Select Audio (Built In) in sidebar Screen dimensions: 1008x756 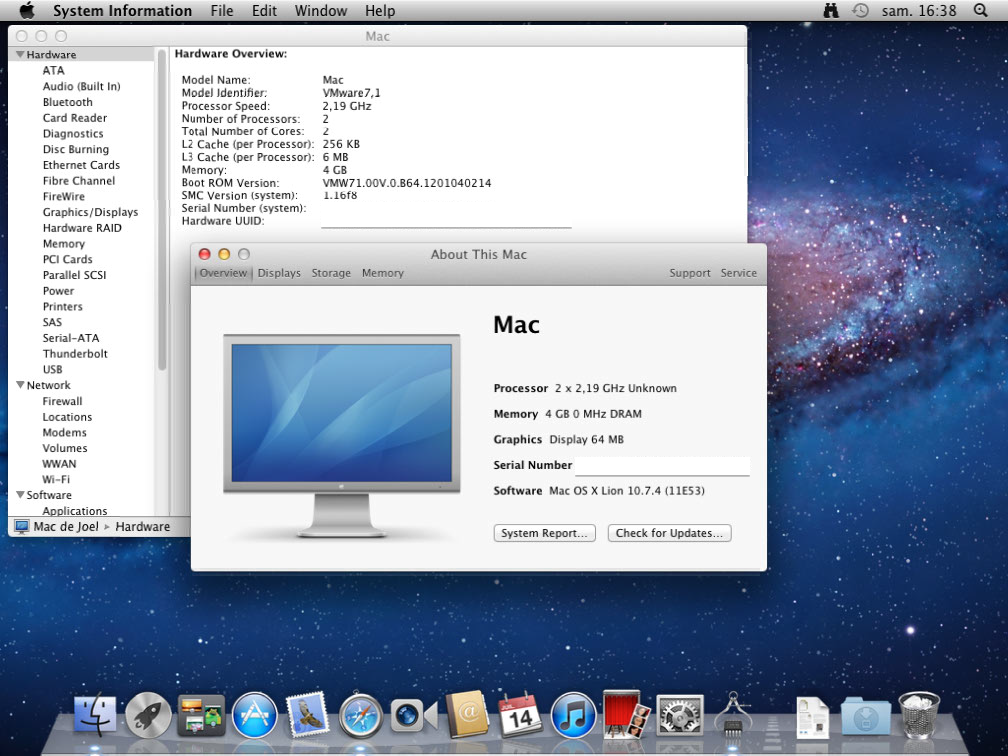82,86
